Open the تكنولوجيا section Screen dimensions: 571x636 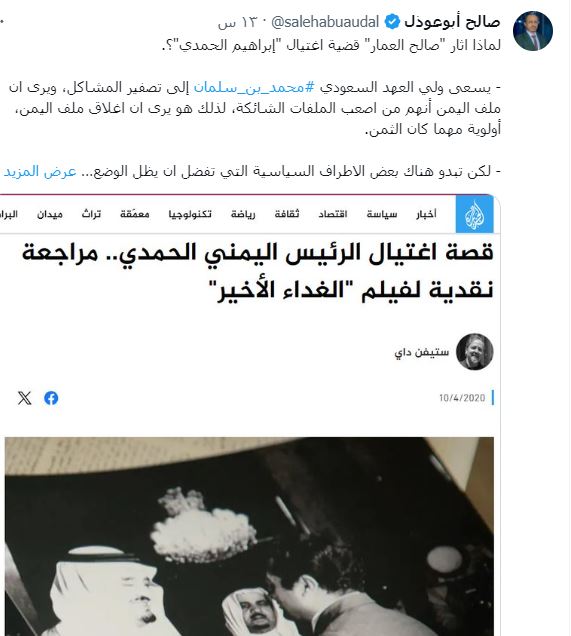tap(190, 214)
